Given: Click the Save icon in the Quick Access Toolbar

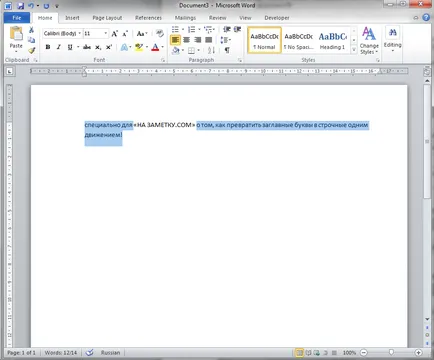Looking at the screenshot, I should point(20,6).
